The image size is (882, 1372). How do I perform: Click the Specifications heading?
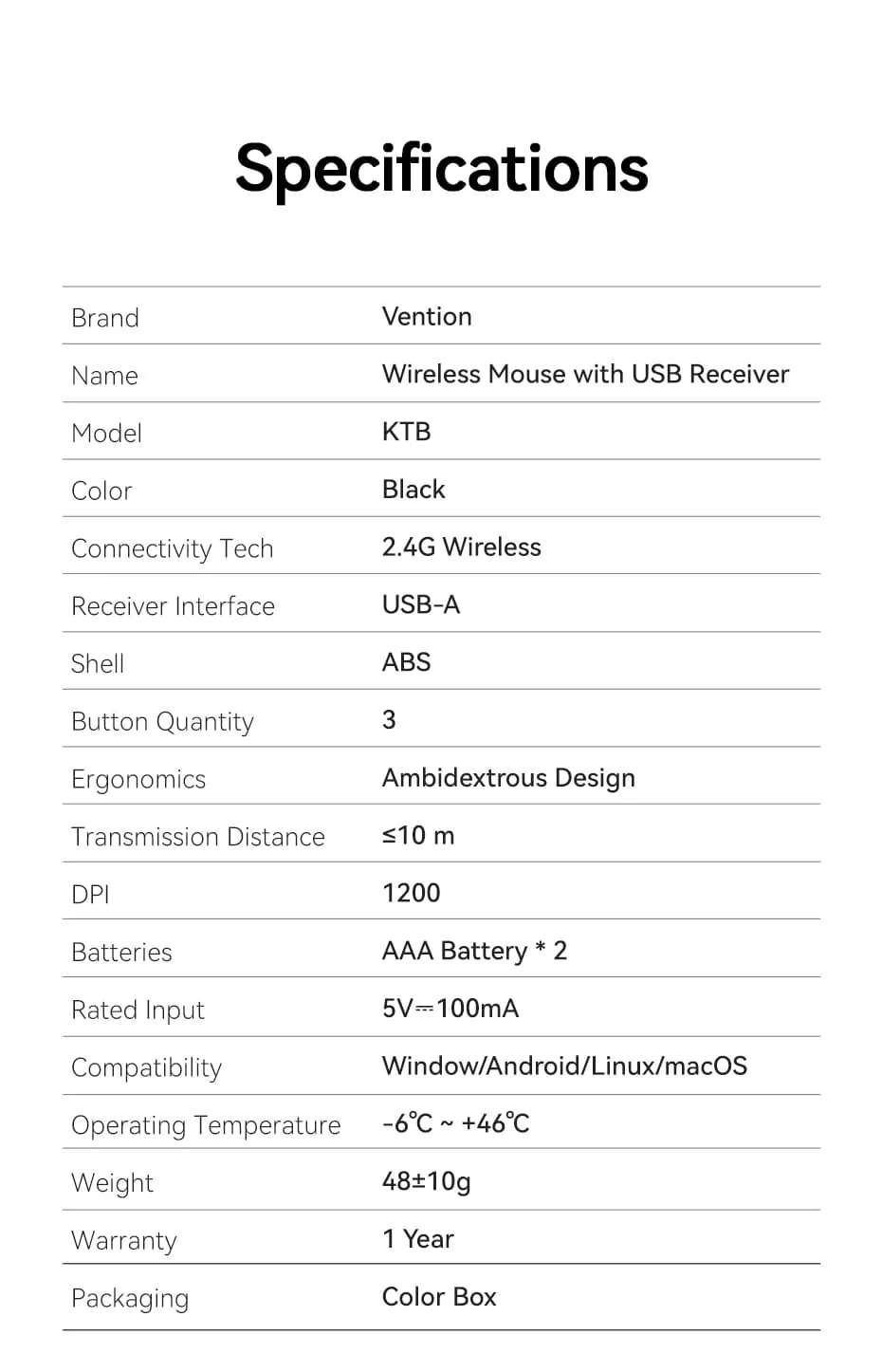441,169
